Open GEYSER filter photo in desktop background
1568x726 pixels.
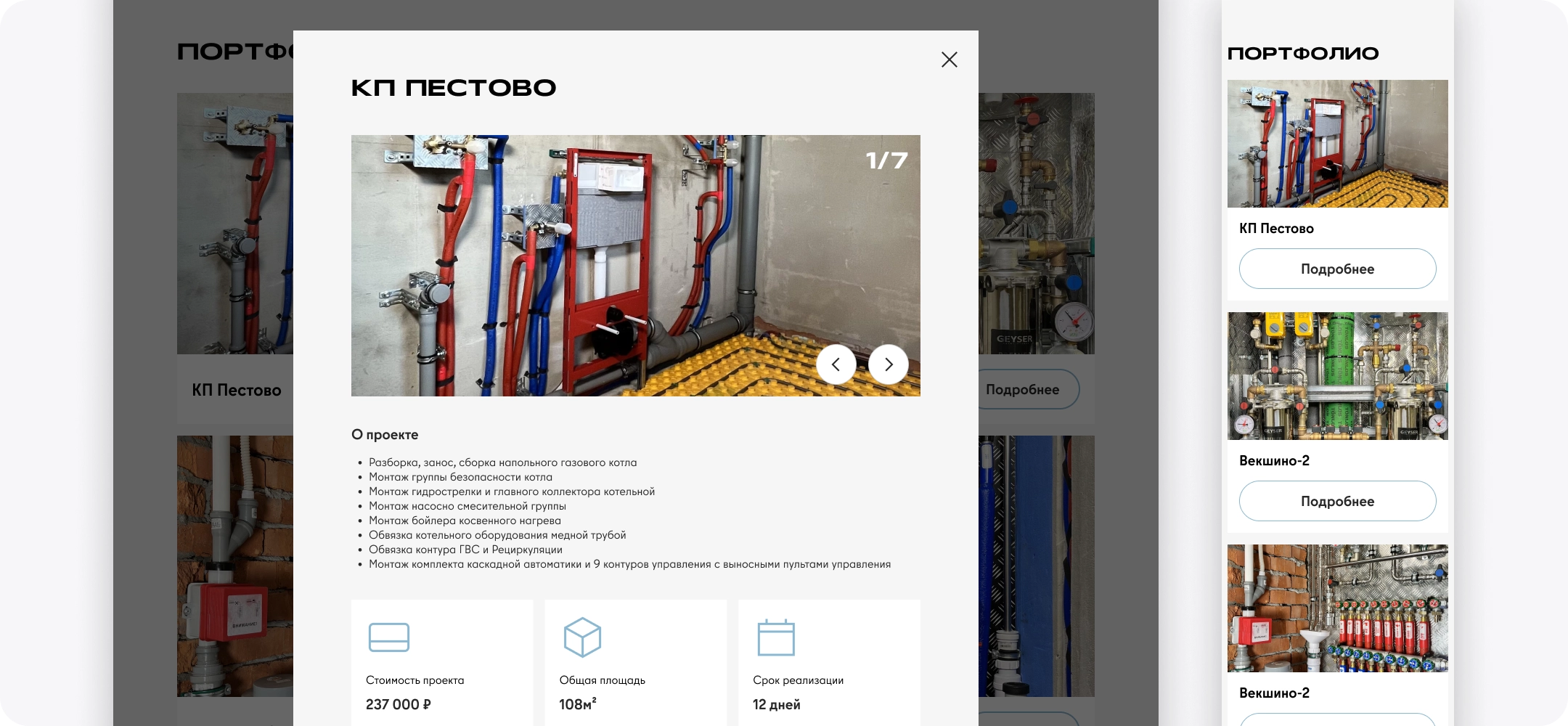coord(1037,224)
